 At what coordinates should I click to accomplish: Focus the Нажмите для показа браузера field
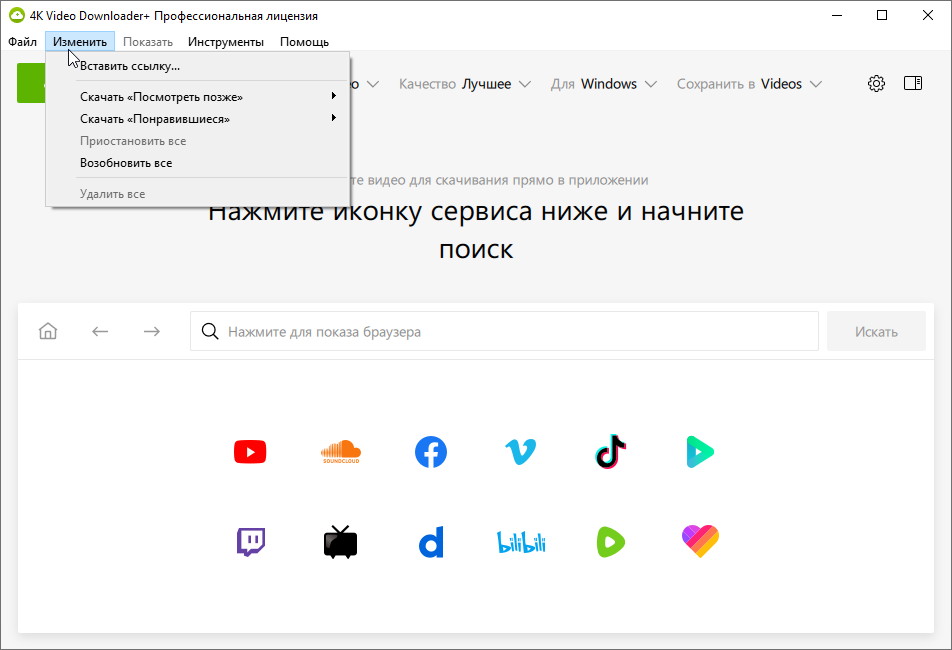(504, 331)
